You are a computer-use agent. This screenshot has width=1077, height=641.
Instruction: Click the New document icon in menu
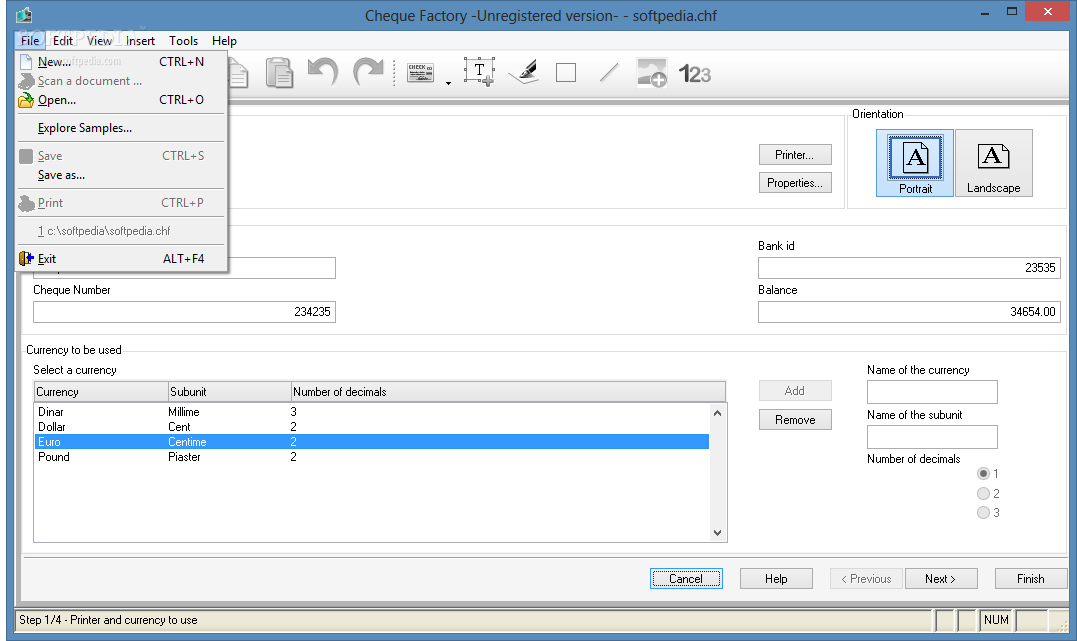tap(26, 61)
